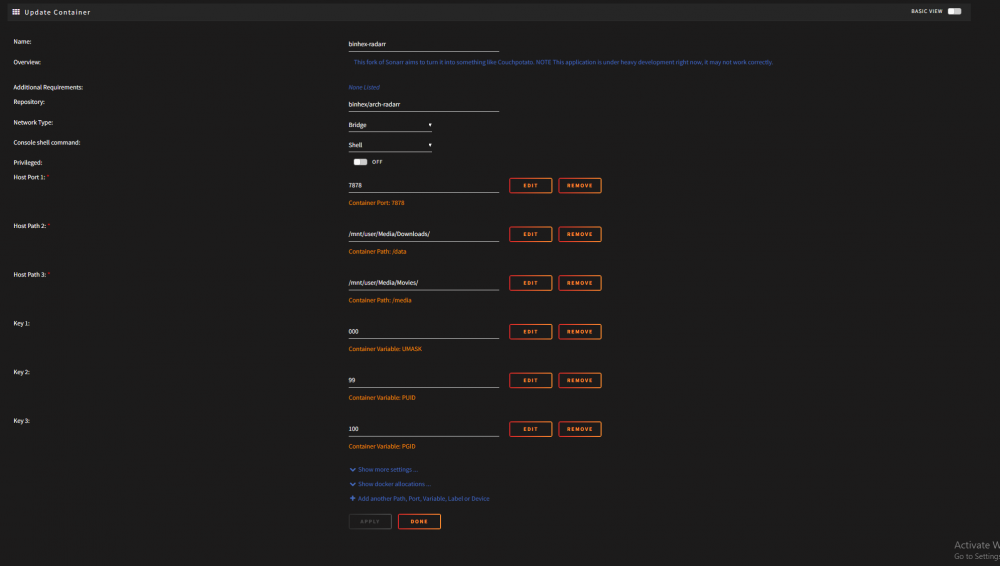Toggle the Privileged switch
The width and height of the screenshot is (1000, 566).
[x=360, y=162]
